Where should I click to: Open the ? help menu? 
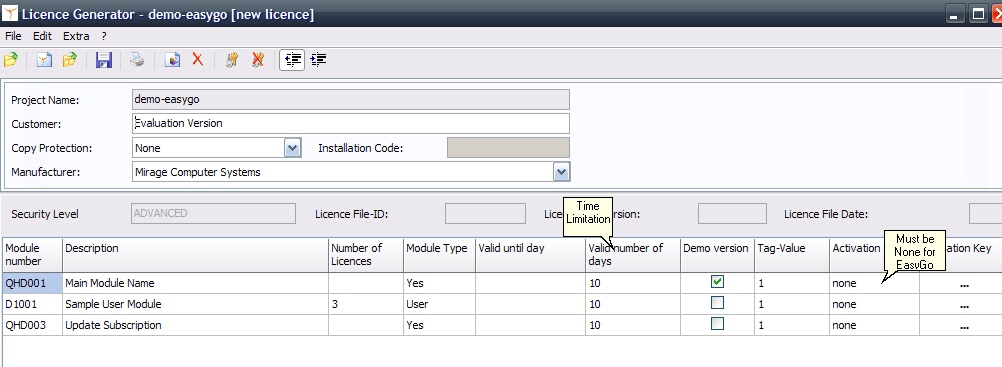104,36
